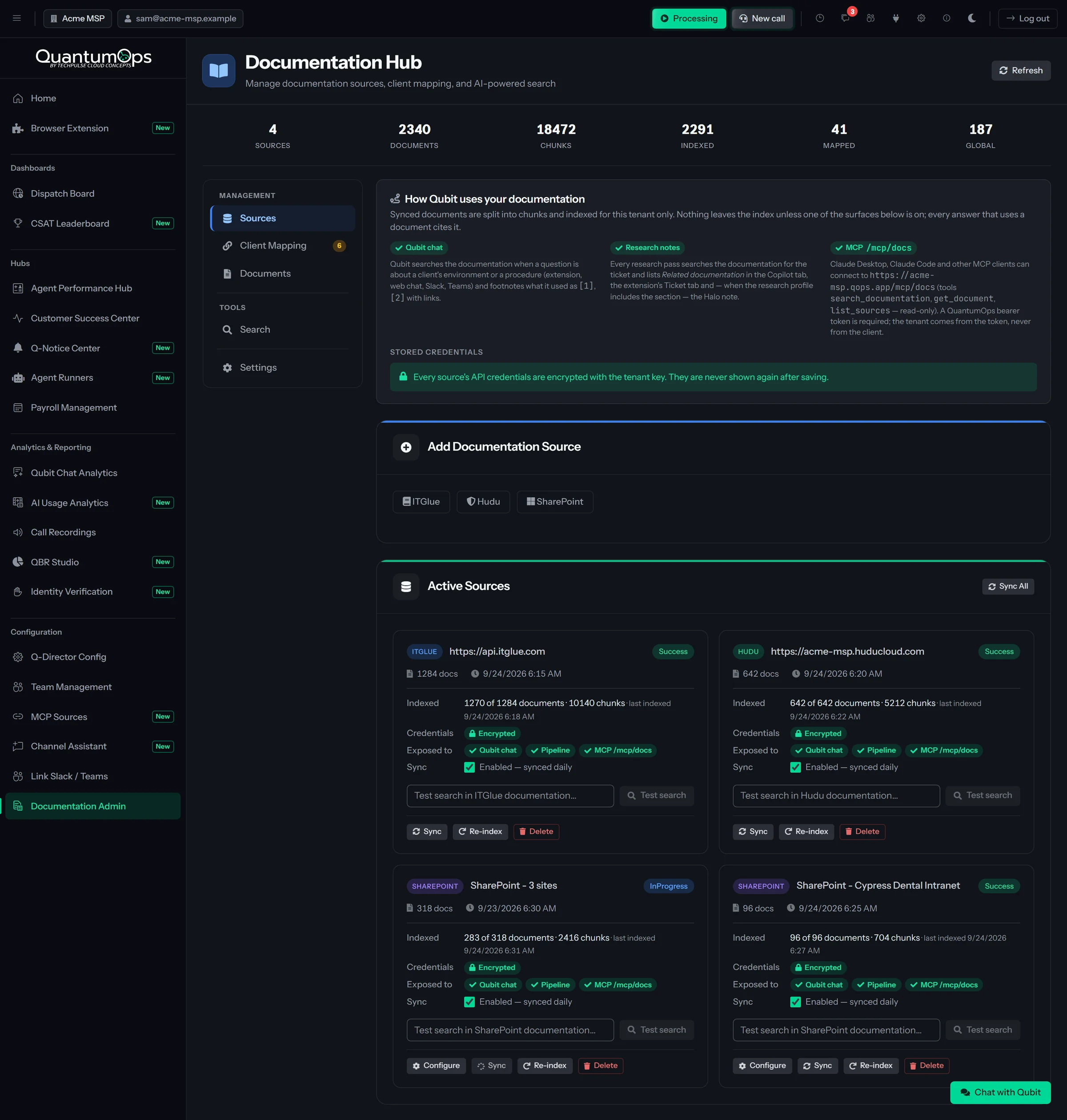Click the Active Sources database icon
Image resolution: width=1067 pixels, height=1120 pixels.
pyautogui.click(x=406, y=587)
